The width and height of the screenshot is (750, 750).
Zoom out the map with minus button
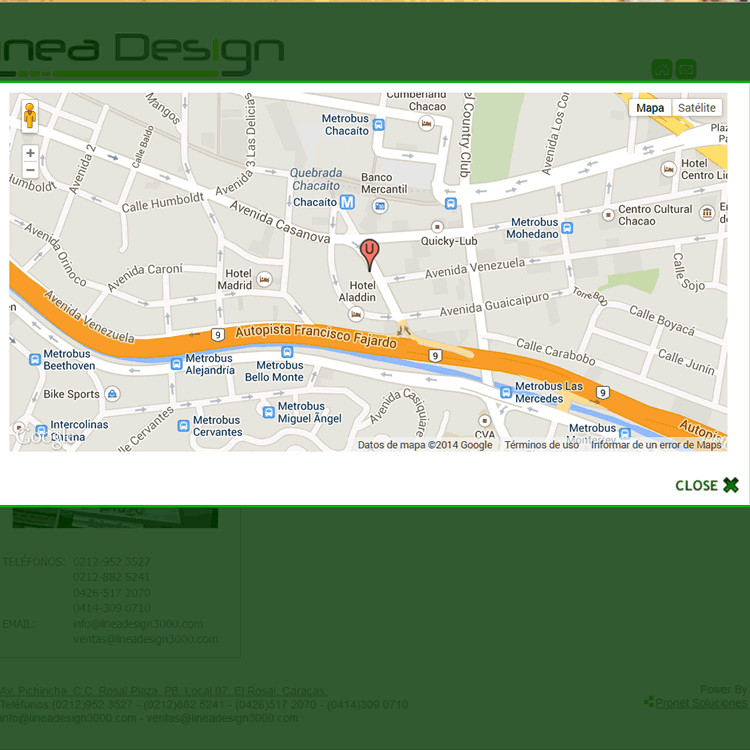30,170
